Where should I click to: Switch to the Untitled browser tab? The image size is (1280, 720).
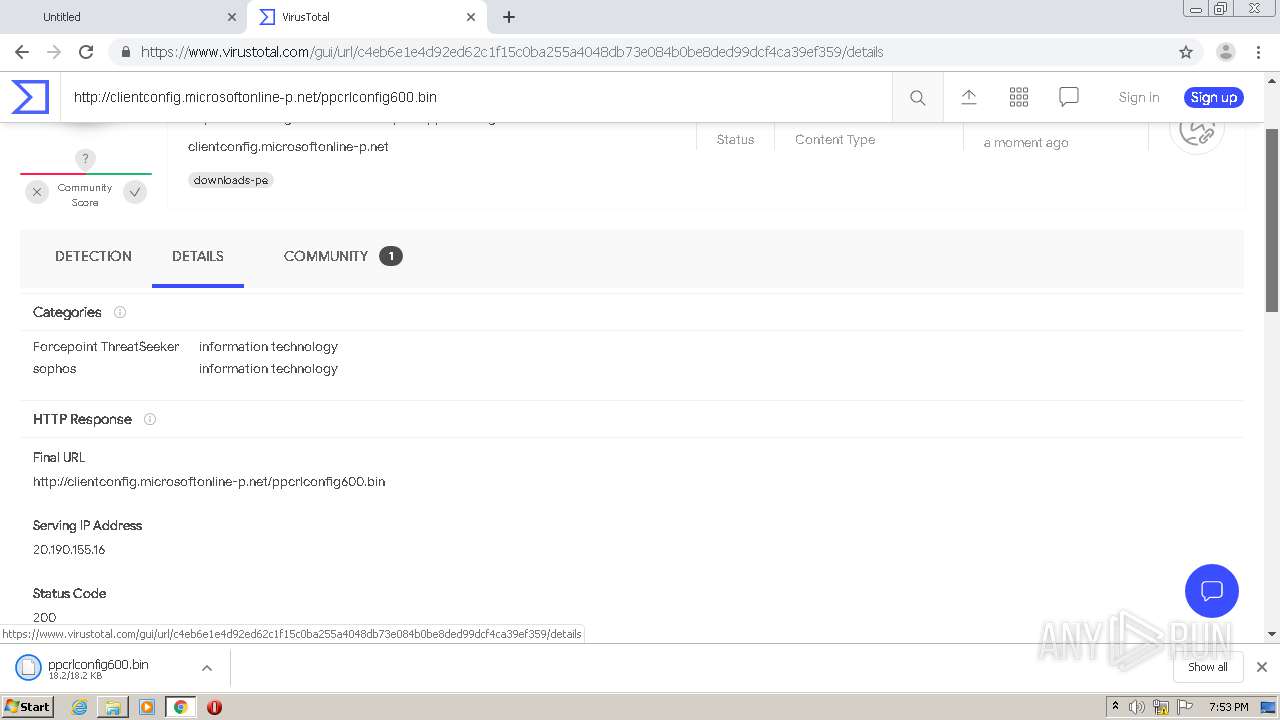tap(122, 17)
